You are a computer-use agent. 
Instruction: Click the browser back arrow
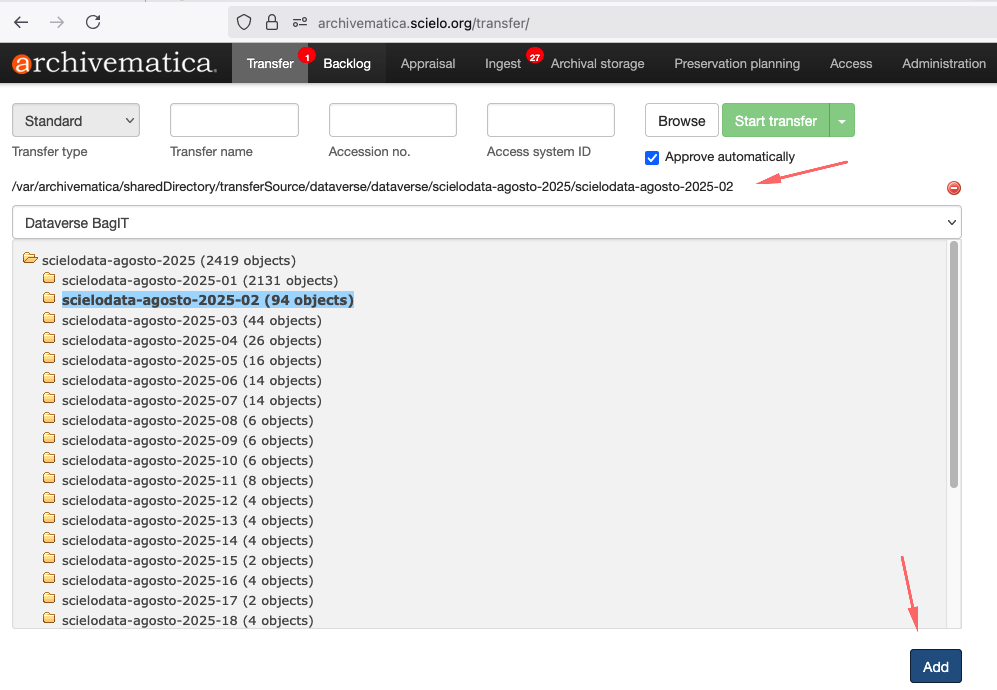point(21,22)
